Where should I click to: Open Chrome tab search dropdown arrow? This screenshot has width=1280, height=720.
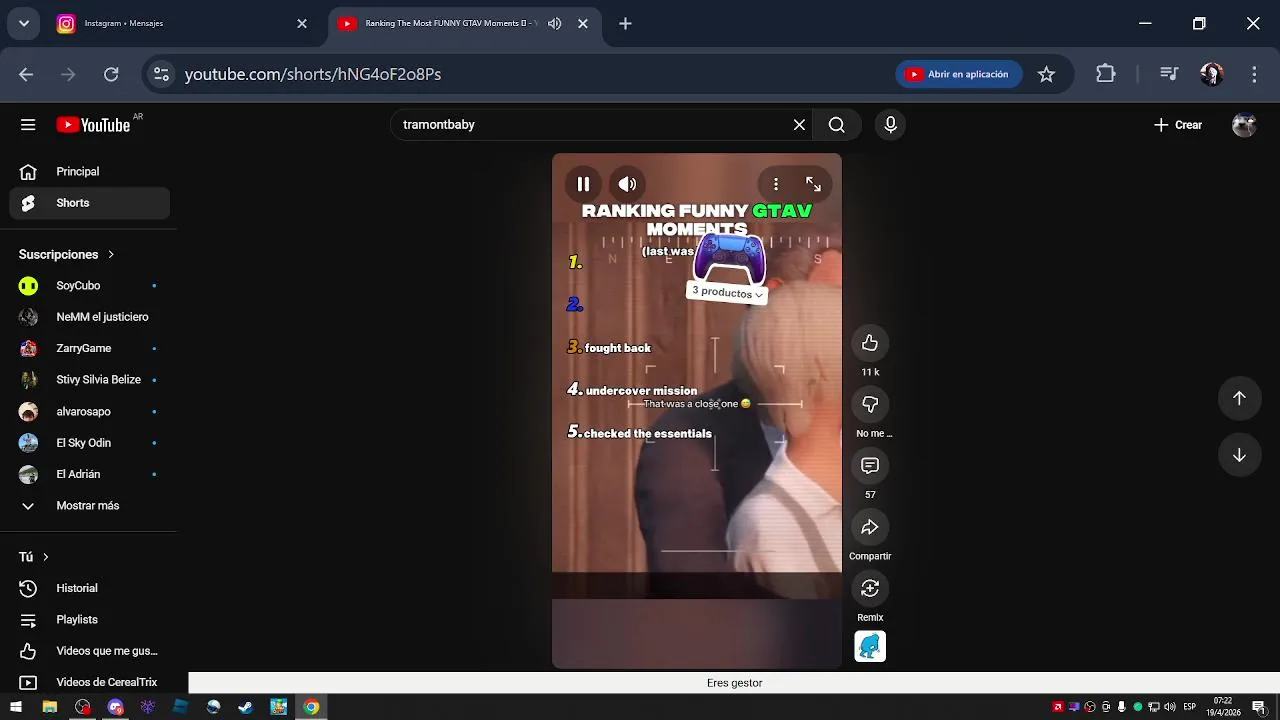tap(24, 23)
